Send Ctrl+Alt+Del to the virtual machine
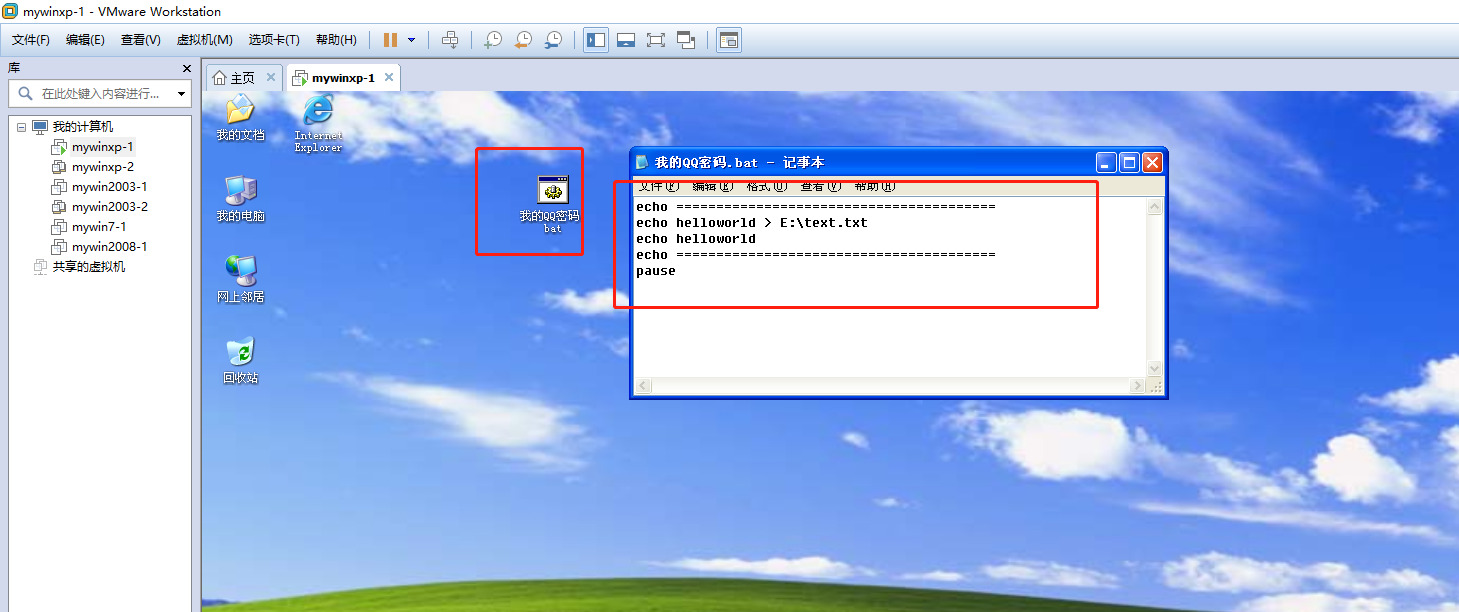 click(450, 40)
